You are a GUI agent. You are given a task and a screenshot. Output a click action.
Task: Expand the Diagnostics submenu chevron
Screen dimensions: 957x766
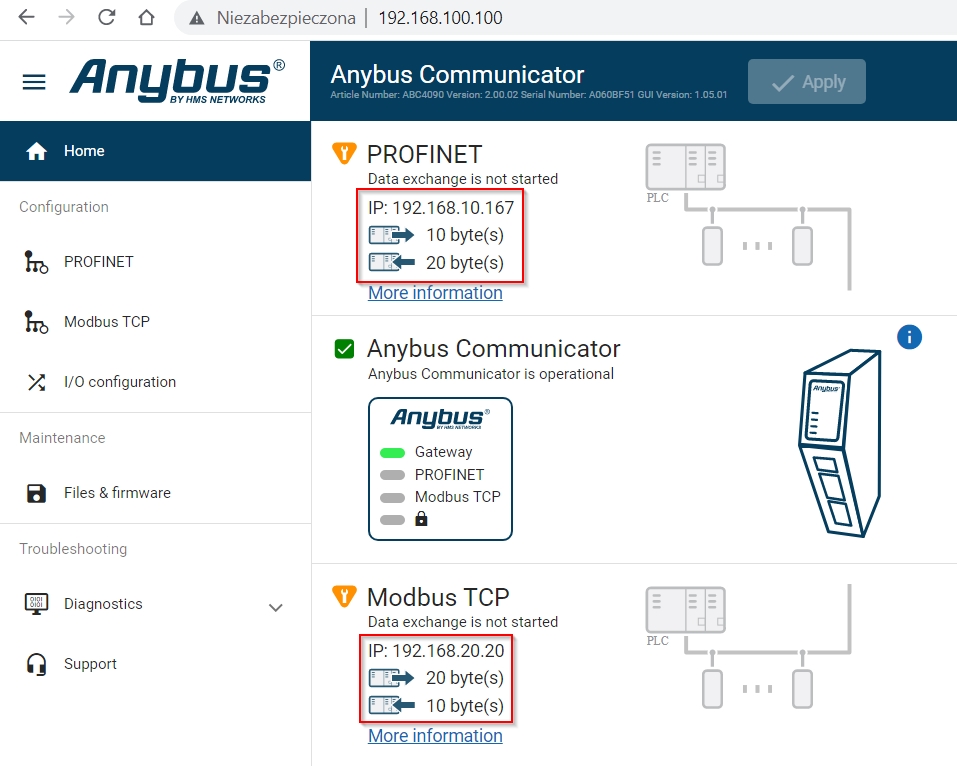[276, 607]
